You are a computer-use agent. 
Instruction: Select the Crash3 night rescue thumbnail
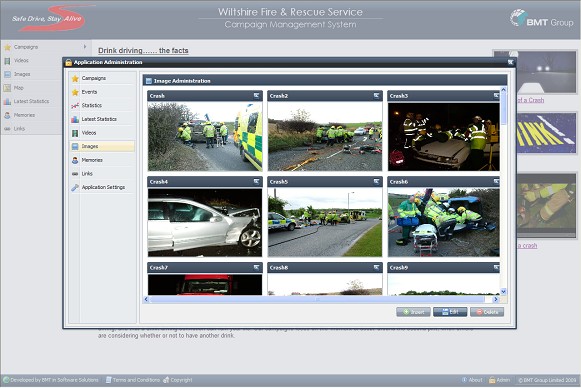click(444, 136)
